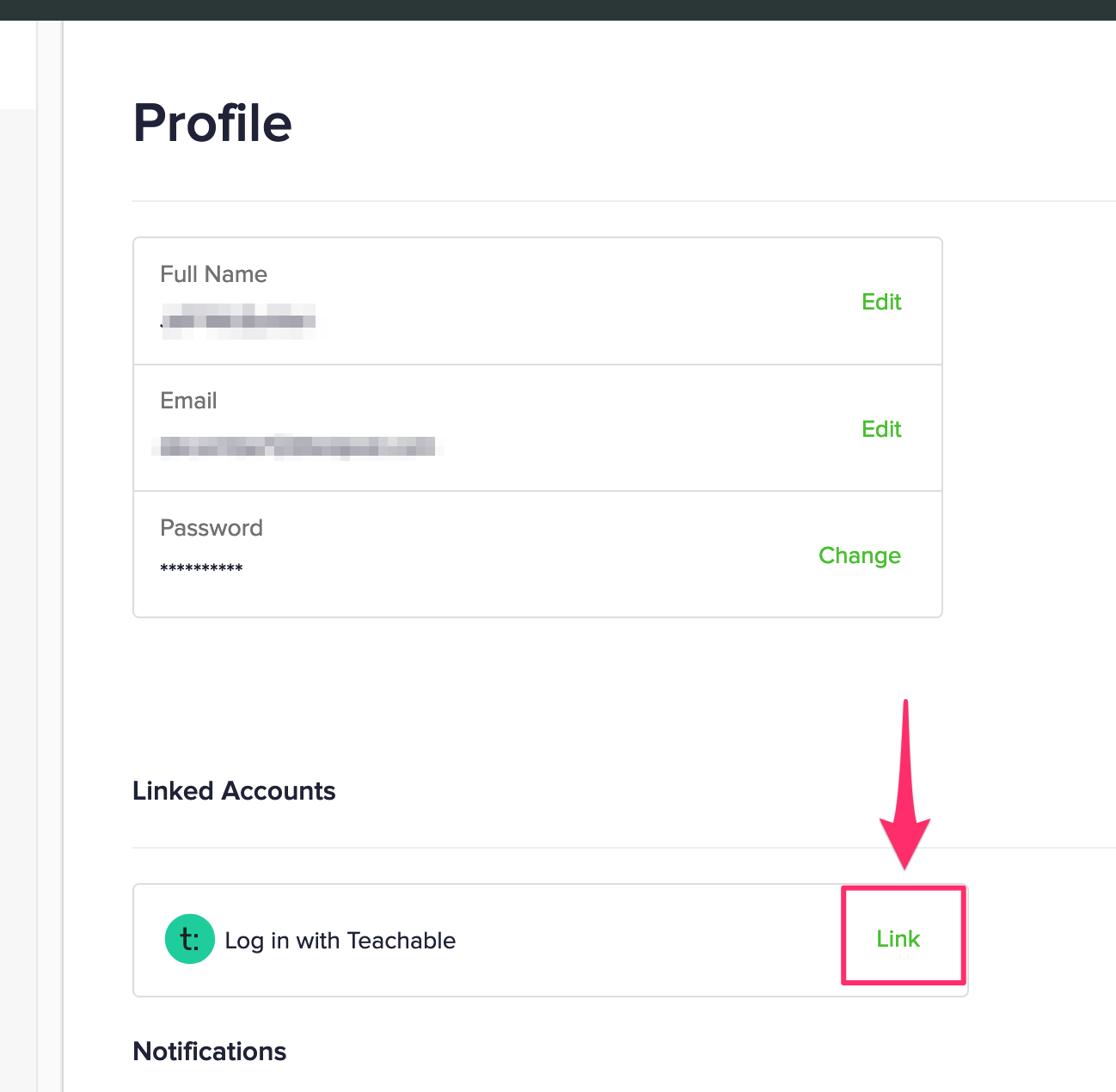
Task: Click Link to connect Teachable account
Action: tap(898, 939)
